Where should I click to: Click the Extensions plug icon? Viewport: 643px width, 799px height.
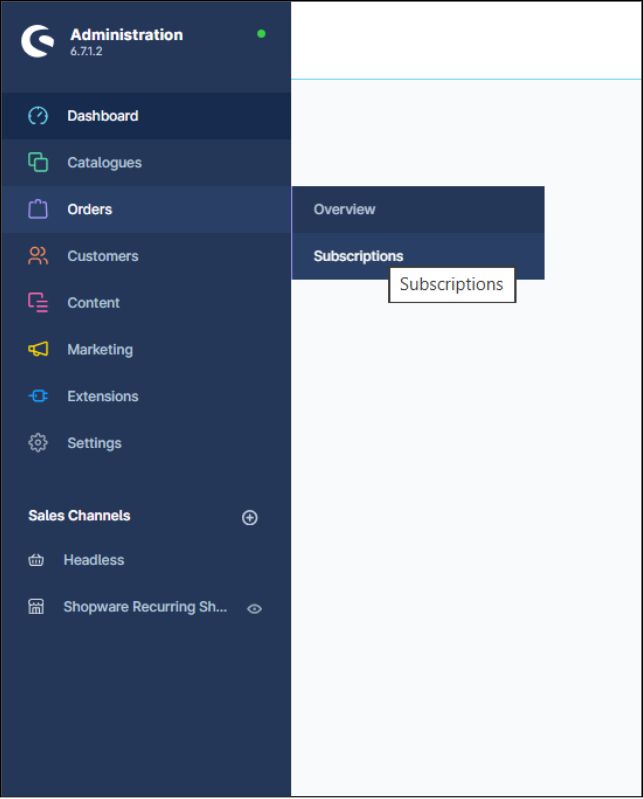[38, 396]
